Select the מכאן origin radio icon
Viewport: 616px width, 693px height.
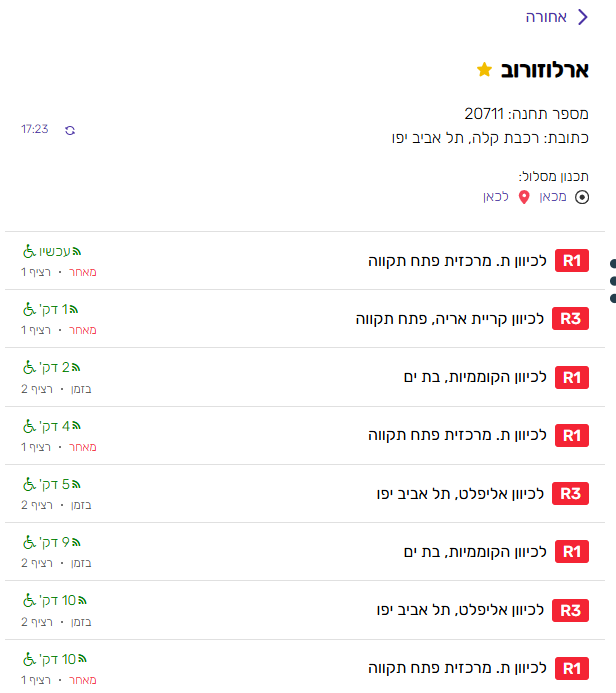[582, 197]
